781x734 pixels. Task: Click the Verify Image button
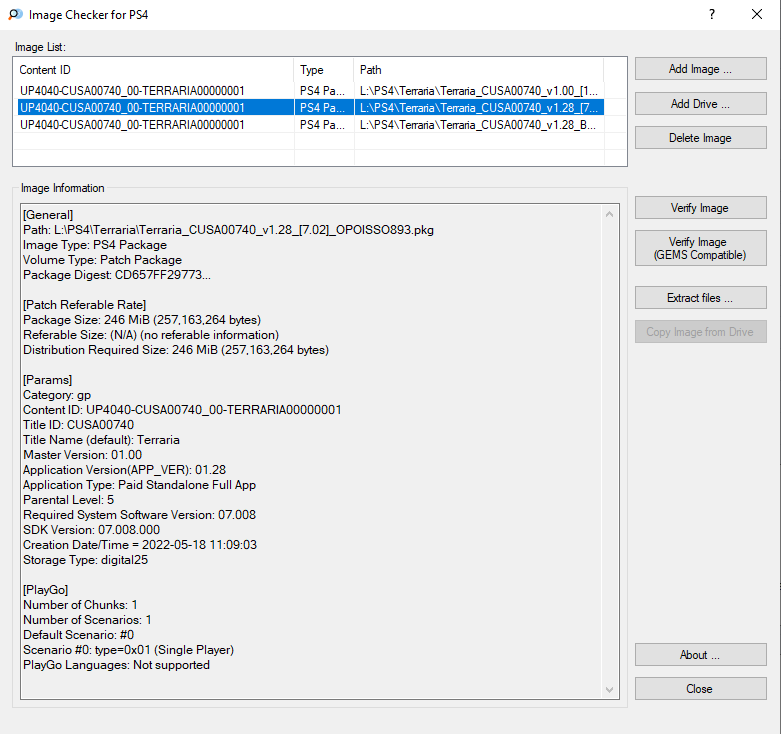(700, 208)
